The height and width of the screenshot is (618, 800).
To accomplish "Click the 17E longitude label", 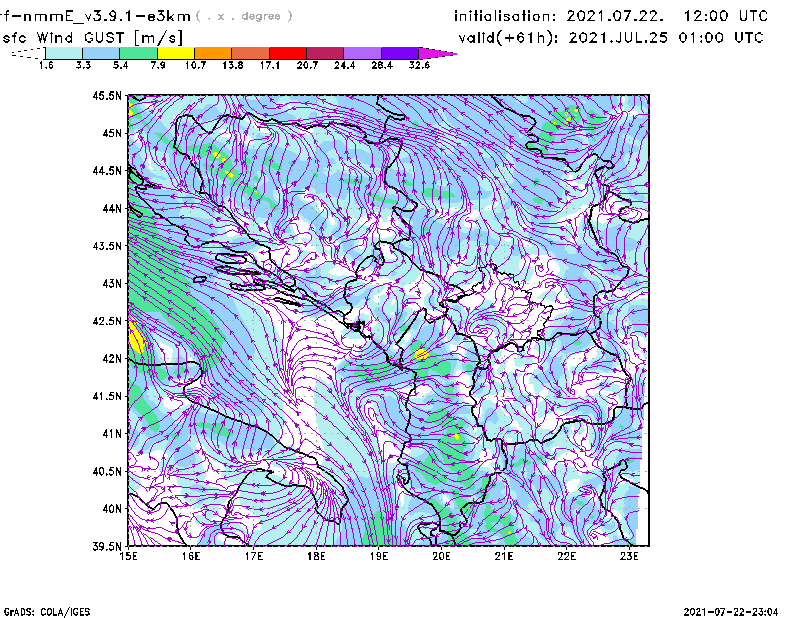I will point(254,556).
